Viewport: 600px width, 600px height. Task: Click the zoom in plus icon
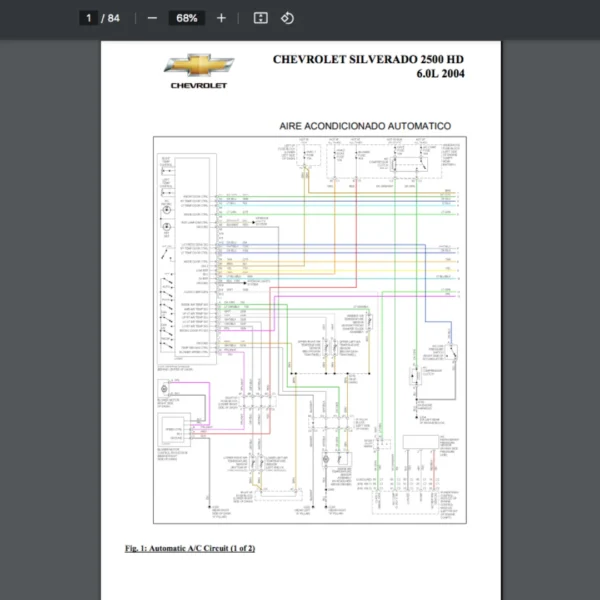pyautogui.click(x=221, y=18)
